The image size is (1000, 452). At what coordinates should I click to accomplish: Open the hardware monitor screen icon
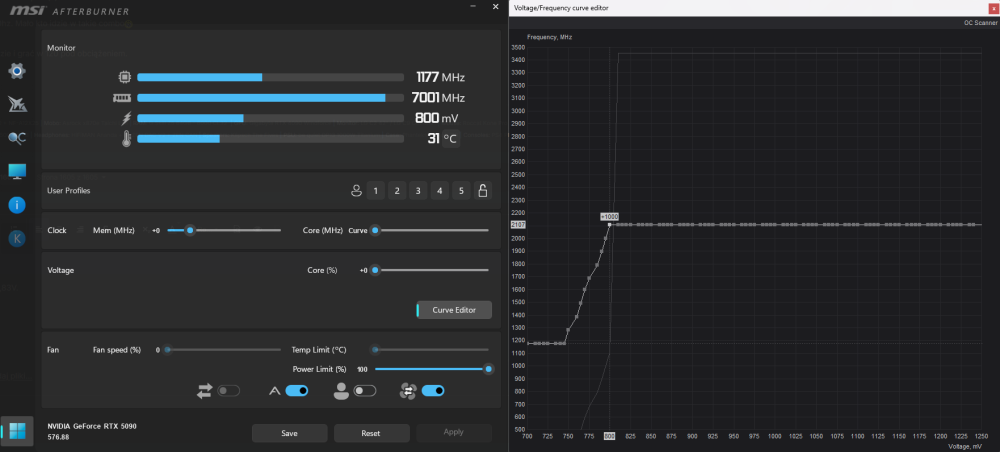point(17,171)
